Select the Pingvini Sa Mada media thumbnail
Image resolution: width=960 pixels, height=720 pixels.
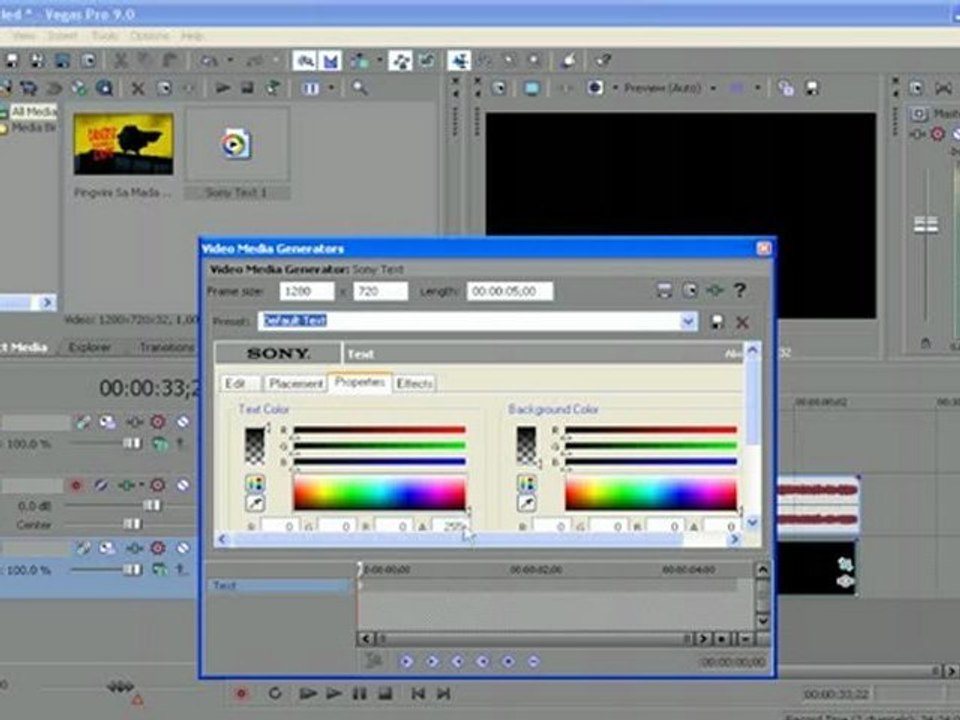click(123, 144)
